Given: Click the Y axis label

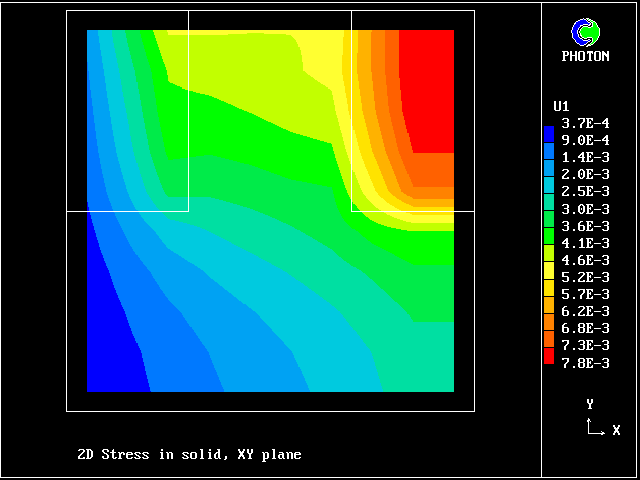Looking at the screenshot, I should (590, 404).
